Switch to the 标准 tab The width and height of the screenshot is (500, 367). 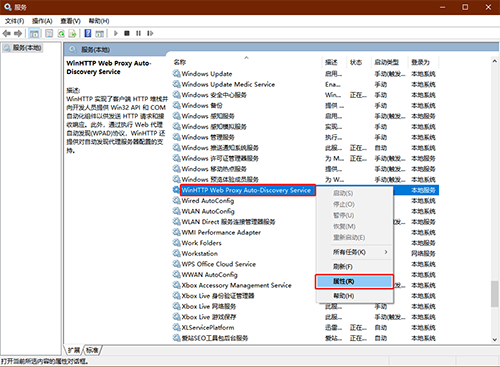pos(92,350)
